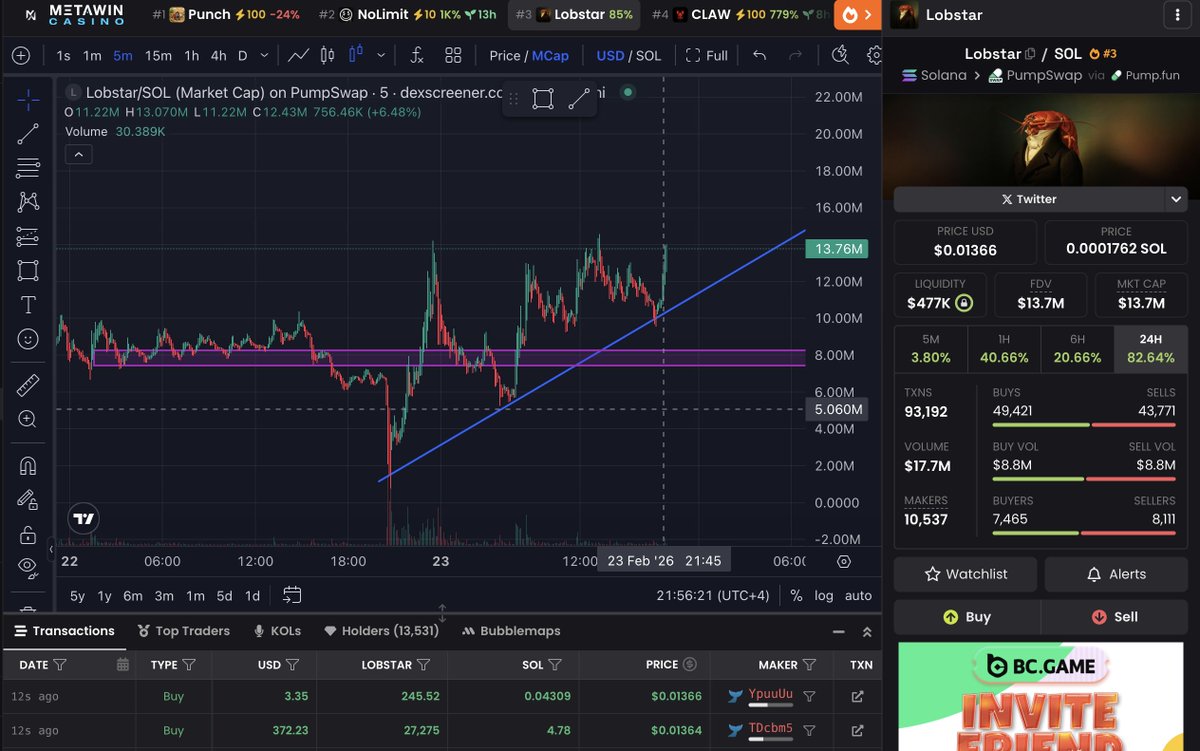Pick the ruler measure tool
This screenshot has width=1200, height=751.
28,384
